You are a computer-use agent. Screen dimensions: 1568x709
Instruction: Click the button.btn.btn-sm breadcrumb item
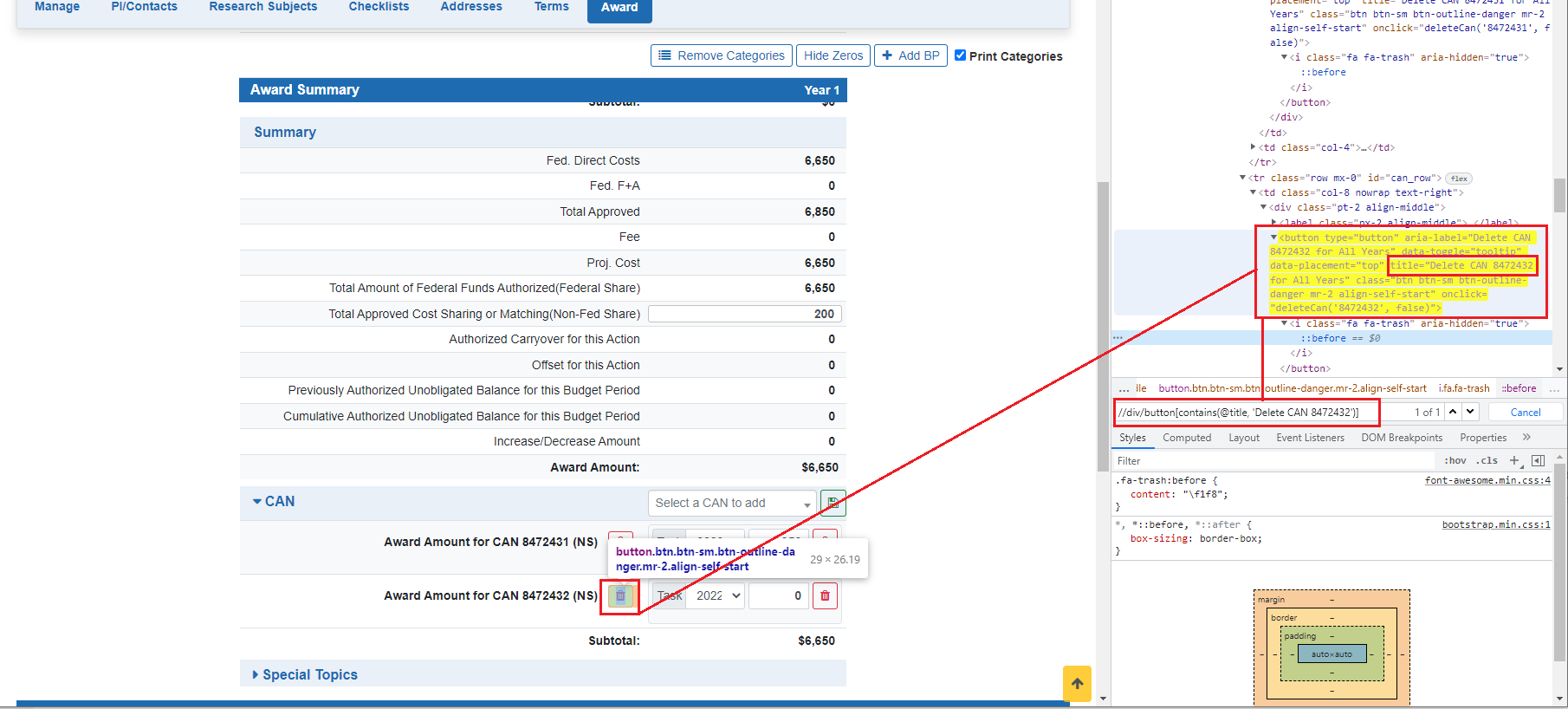point(1293,388)
